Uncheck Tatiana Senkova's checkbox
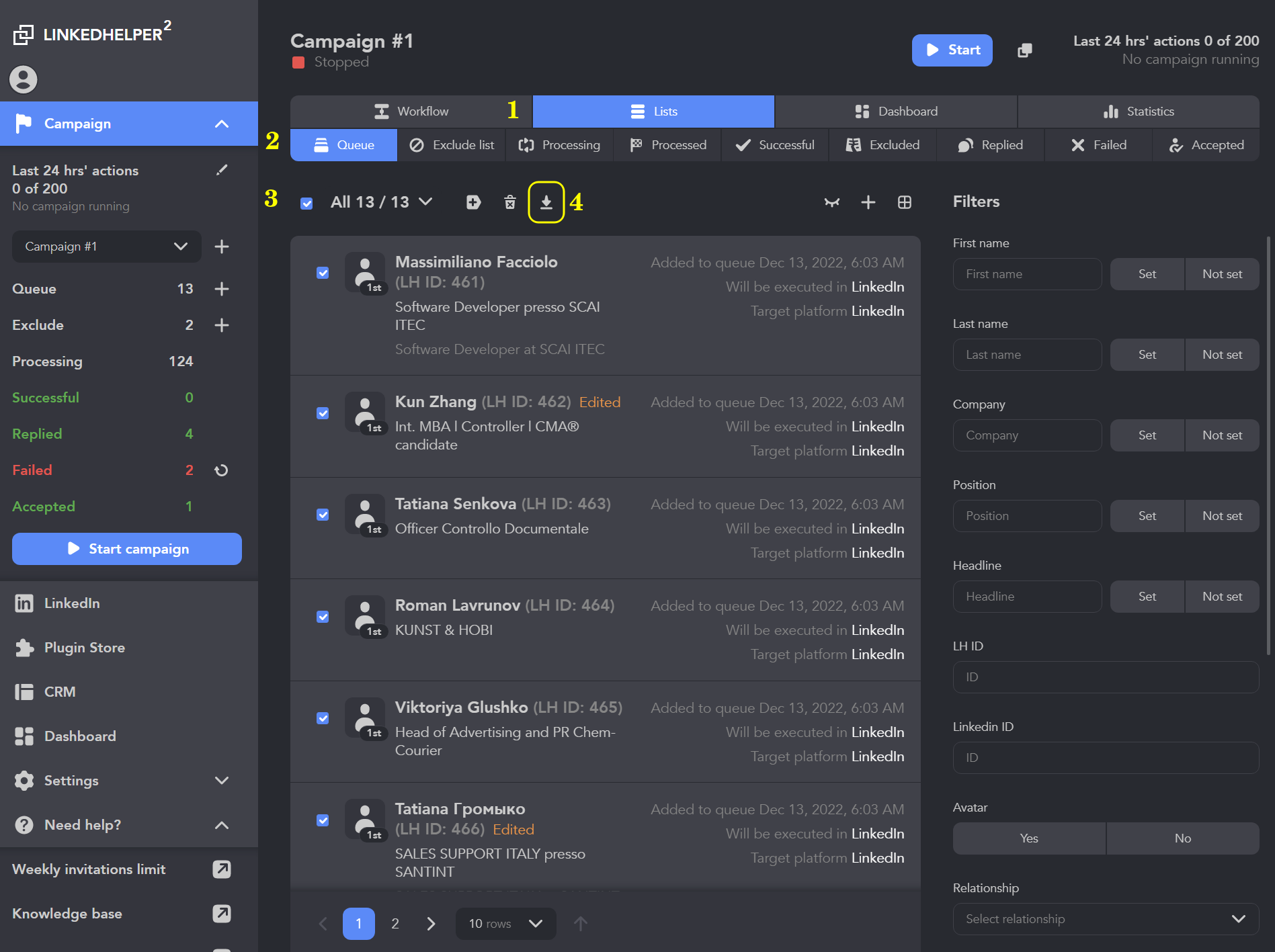 click(323, 515)
